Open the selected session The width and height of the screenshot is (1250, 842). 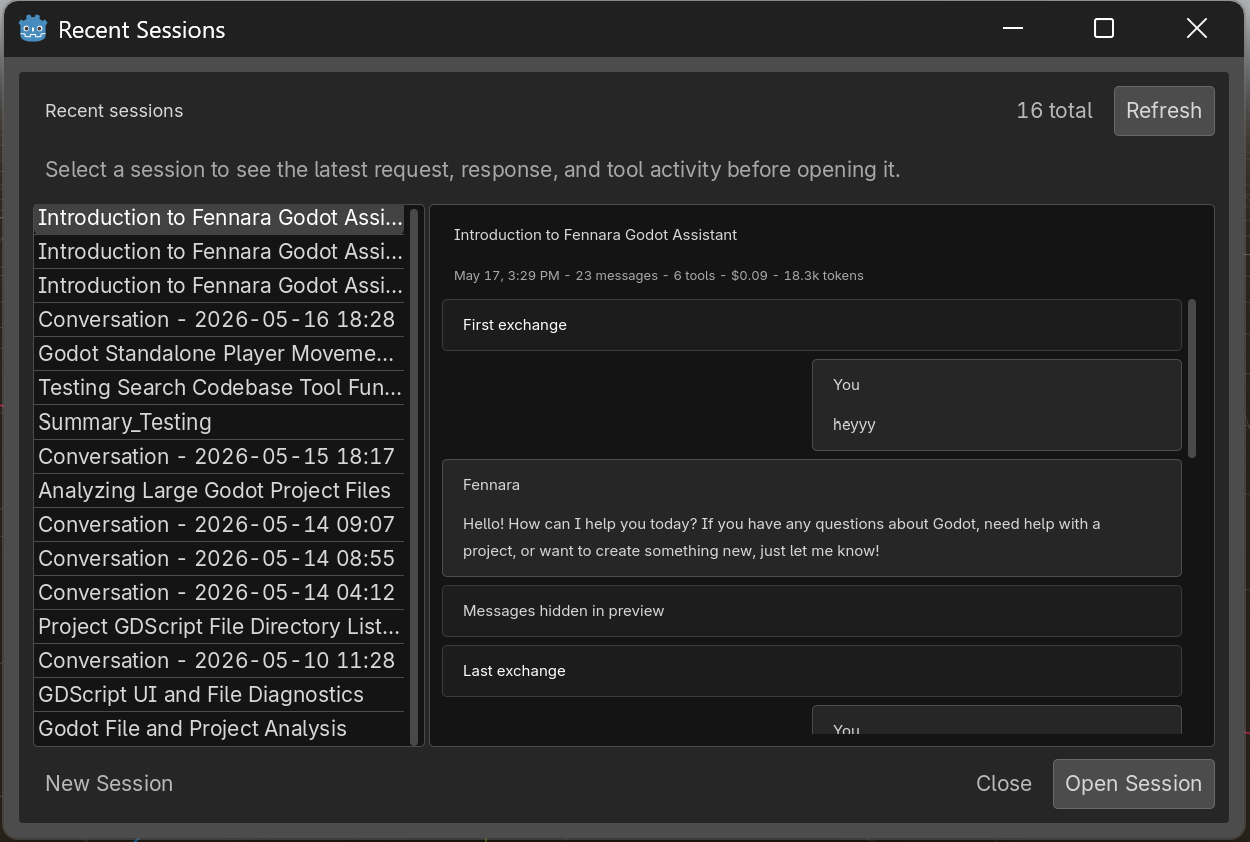pyautogui.click(x=1133, y=783)
